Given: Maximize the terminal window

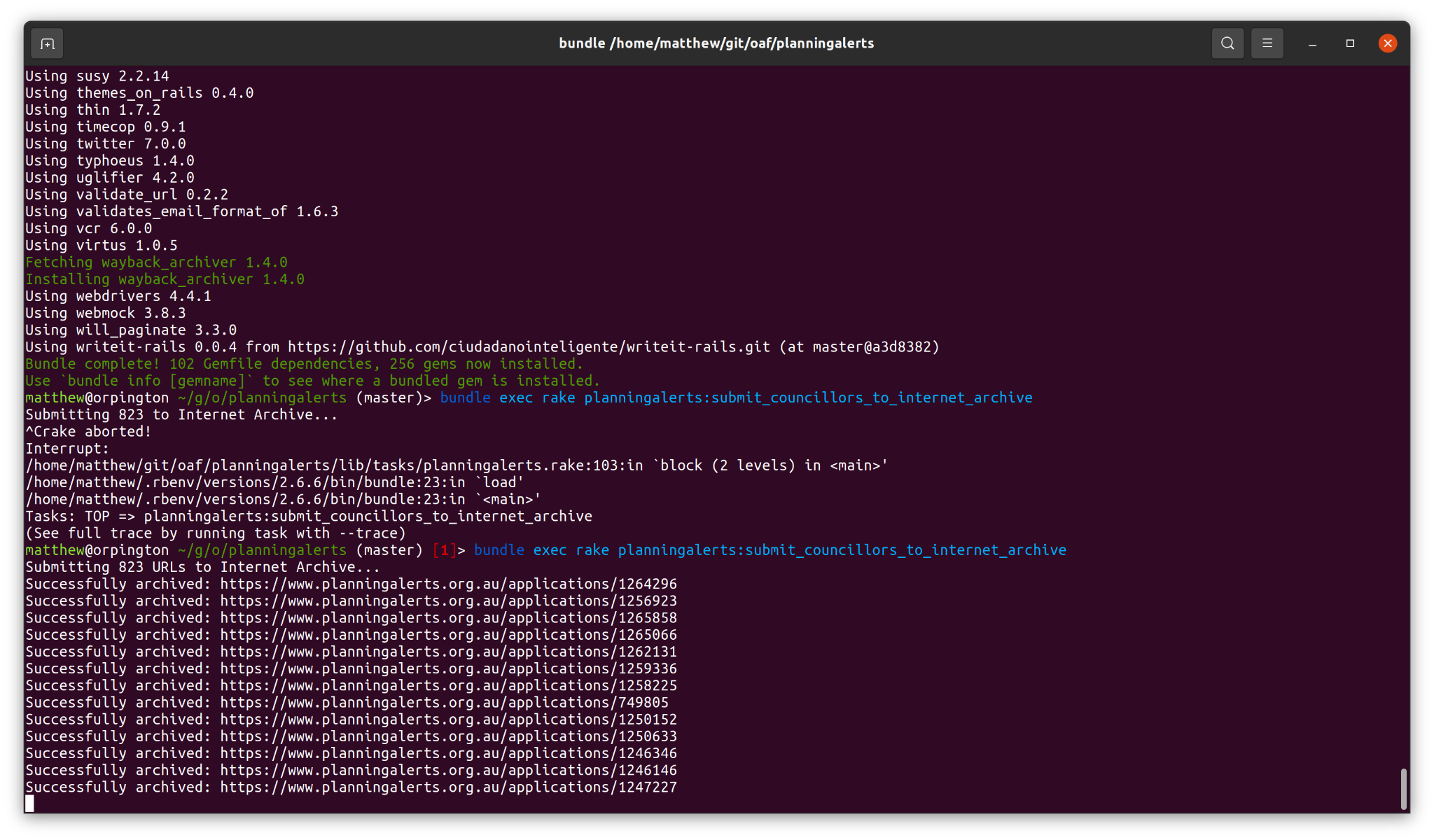Looking at the screenshot, I should point(1350,43).
